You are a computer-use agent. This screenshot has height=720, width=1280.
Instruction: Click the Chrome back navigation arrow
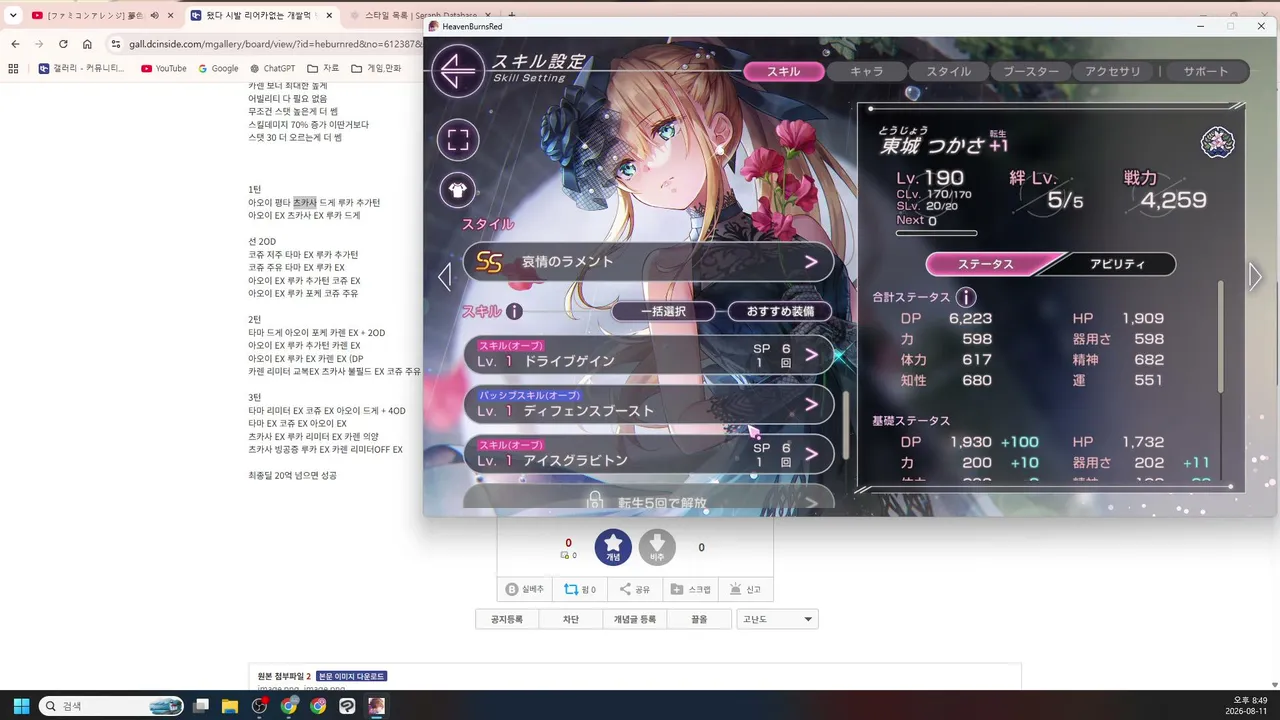[x=15, y=44]
